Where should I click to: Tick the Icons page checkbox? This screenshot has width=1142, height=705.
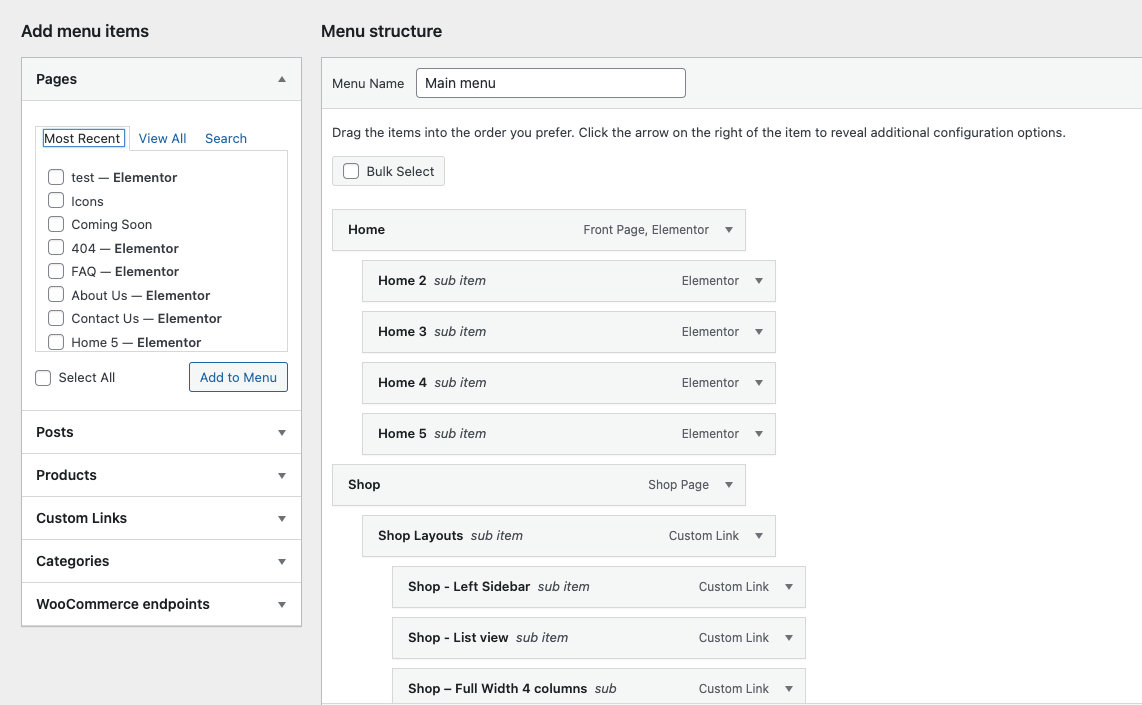click(56, 201)
